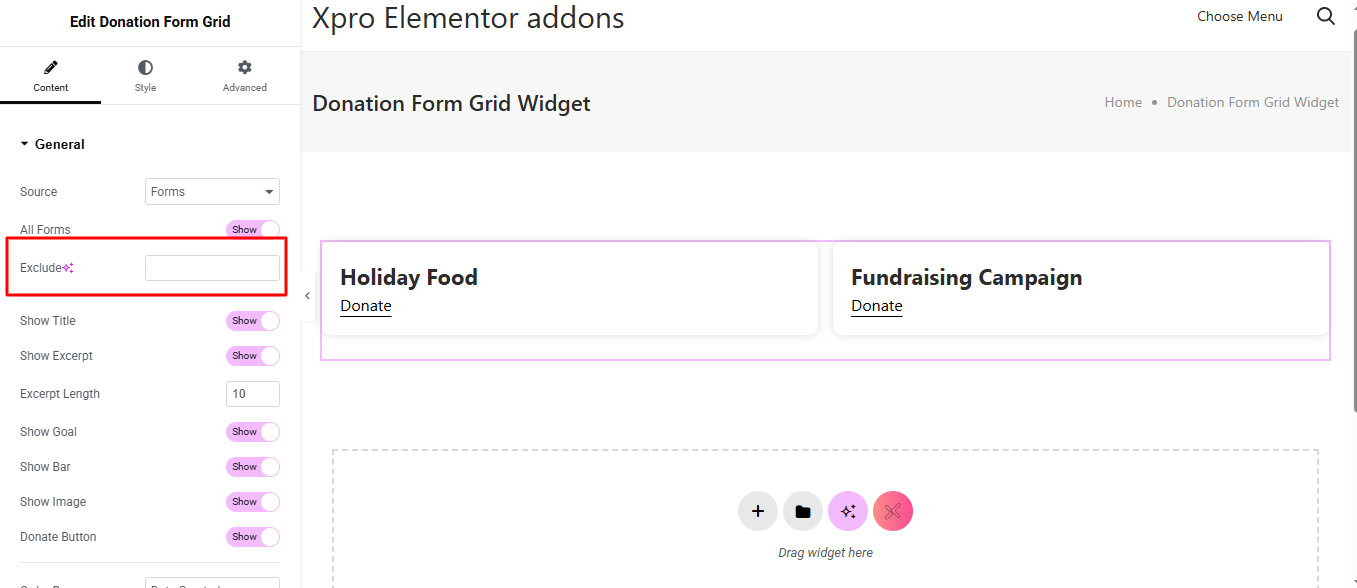Disable the Show Title switch

[253, 321]
